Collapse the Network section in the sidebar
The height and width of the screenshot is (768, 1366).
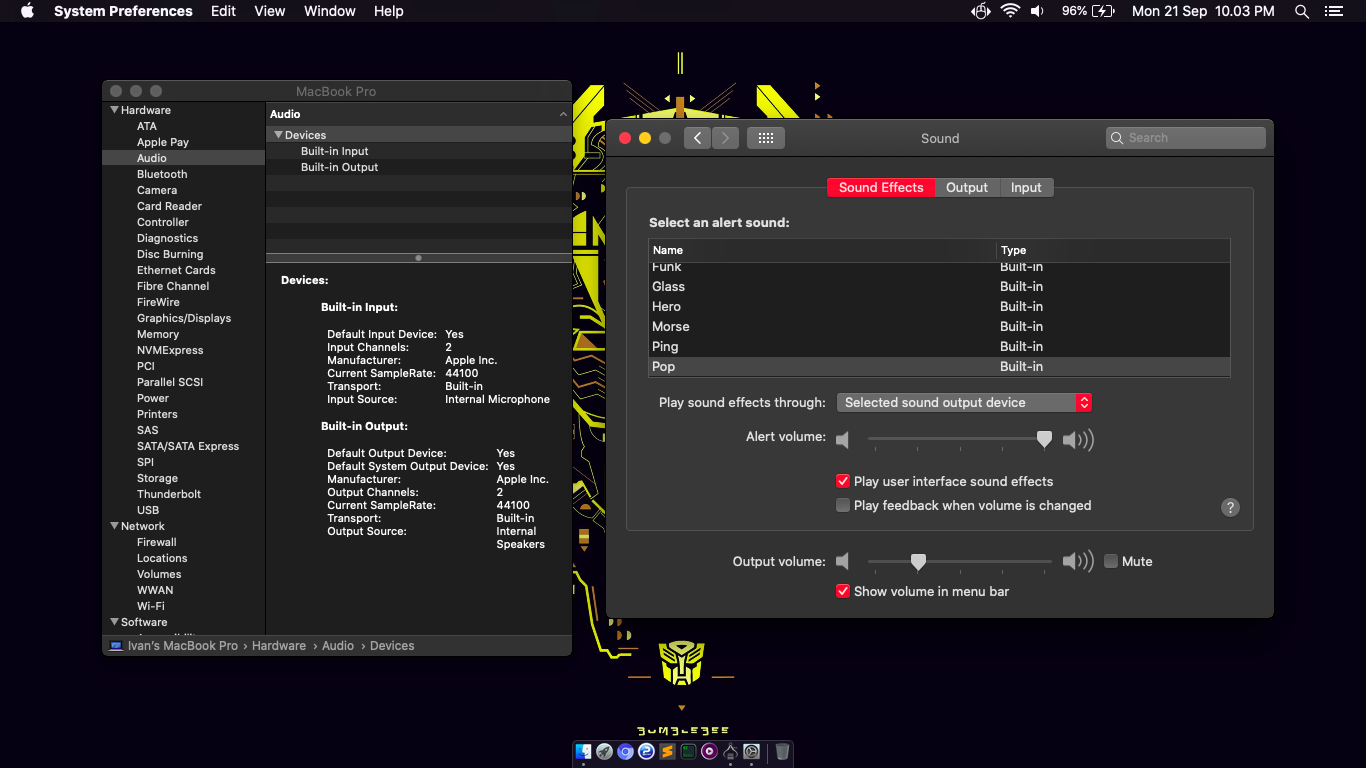click(115, 526)
